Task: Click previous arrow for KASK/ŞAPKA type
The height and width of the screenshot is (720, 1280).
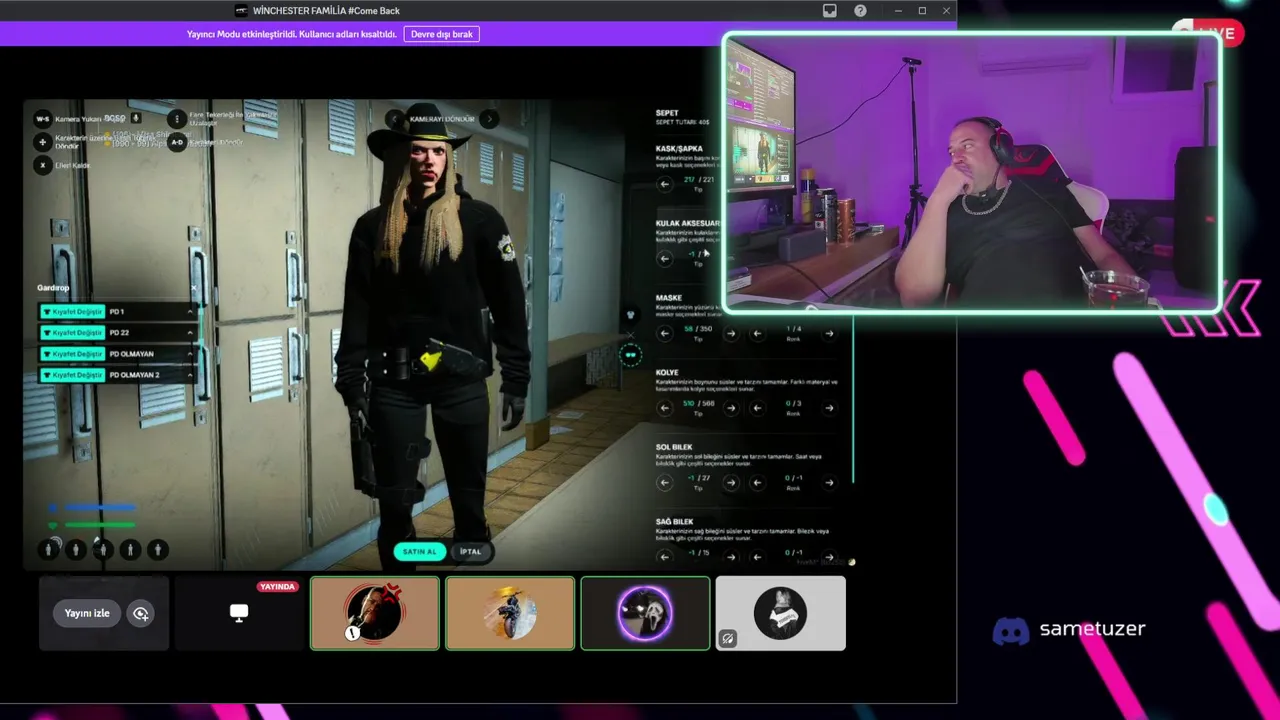Action: (664, 184)
